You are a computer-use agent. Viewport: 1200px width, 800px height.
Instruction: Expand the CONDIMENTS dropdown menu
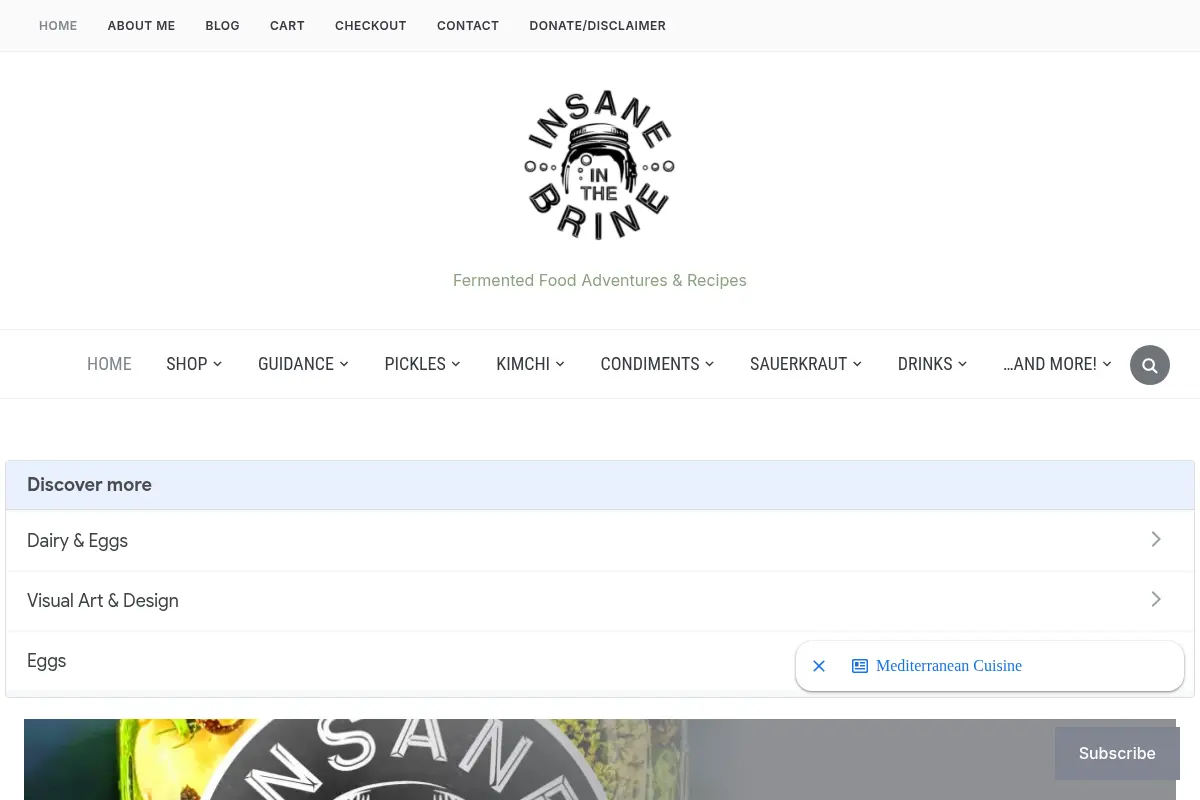[x=657, y=364]
